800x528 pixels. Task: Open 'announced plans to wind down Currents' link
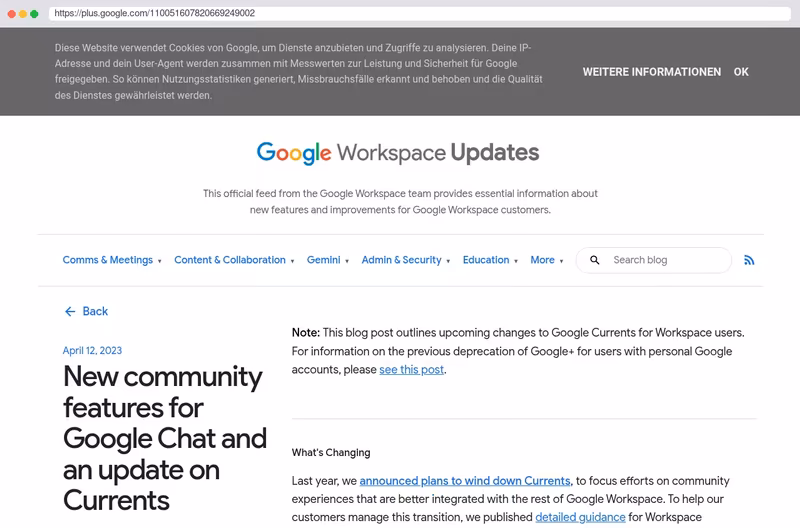[x=465, y=481]
